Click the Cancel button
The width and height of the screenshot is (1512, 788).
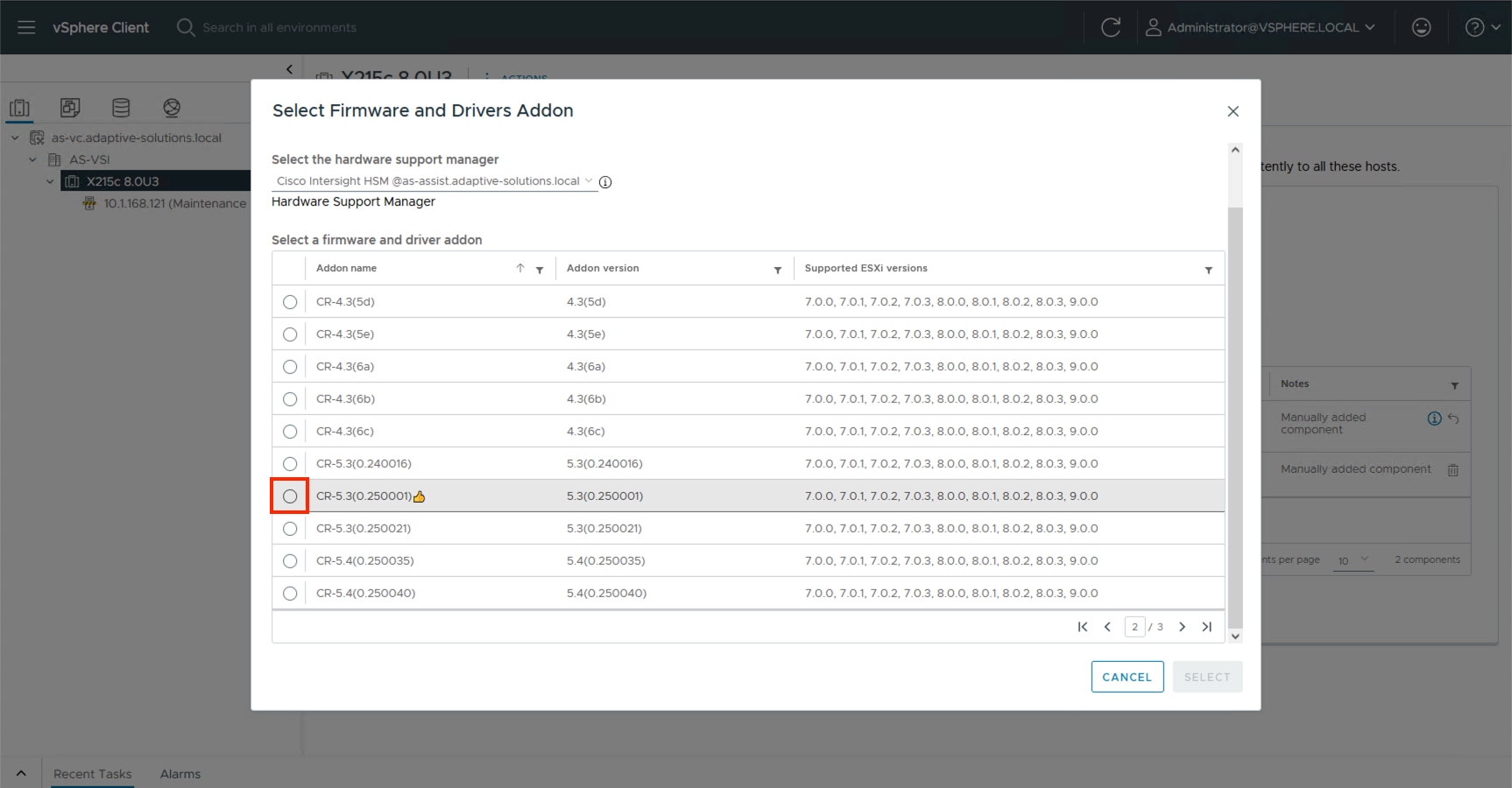[x=1127, y=676]
